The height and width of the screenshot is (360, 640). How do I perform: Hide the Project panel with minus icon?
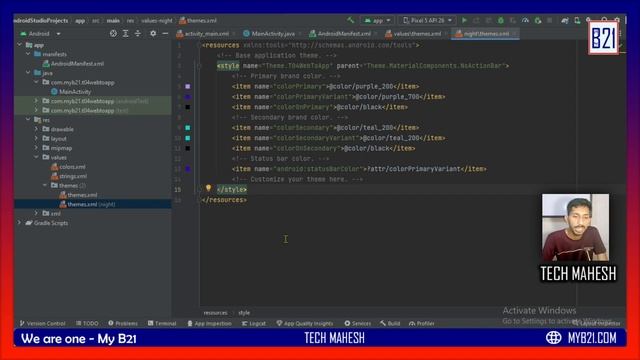tap(165, 33)
